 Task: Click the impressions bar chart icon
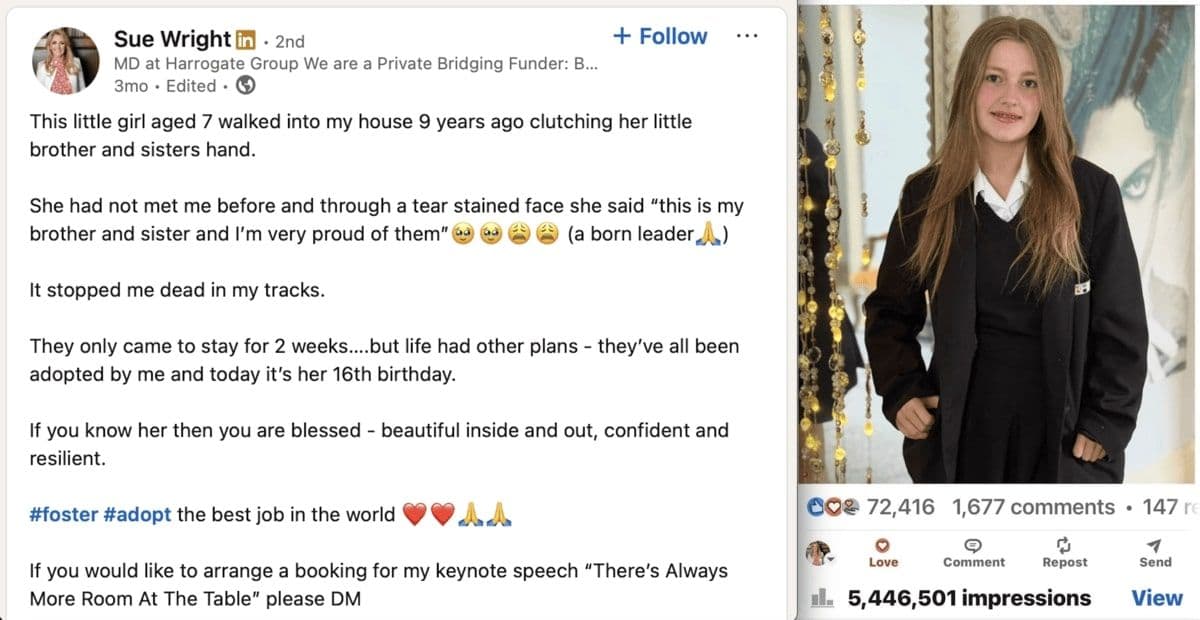point(822,598)
